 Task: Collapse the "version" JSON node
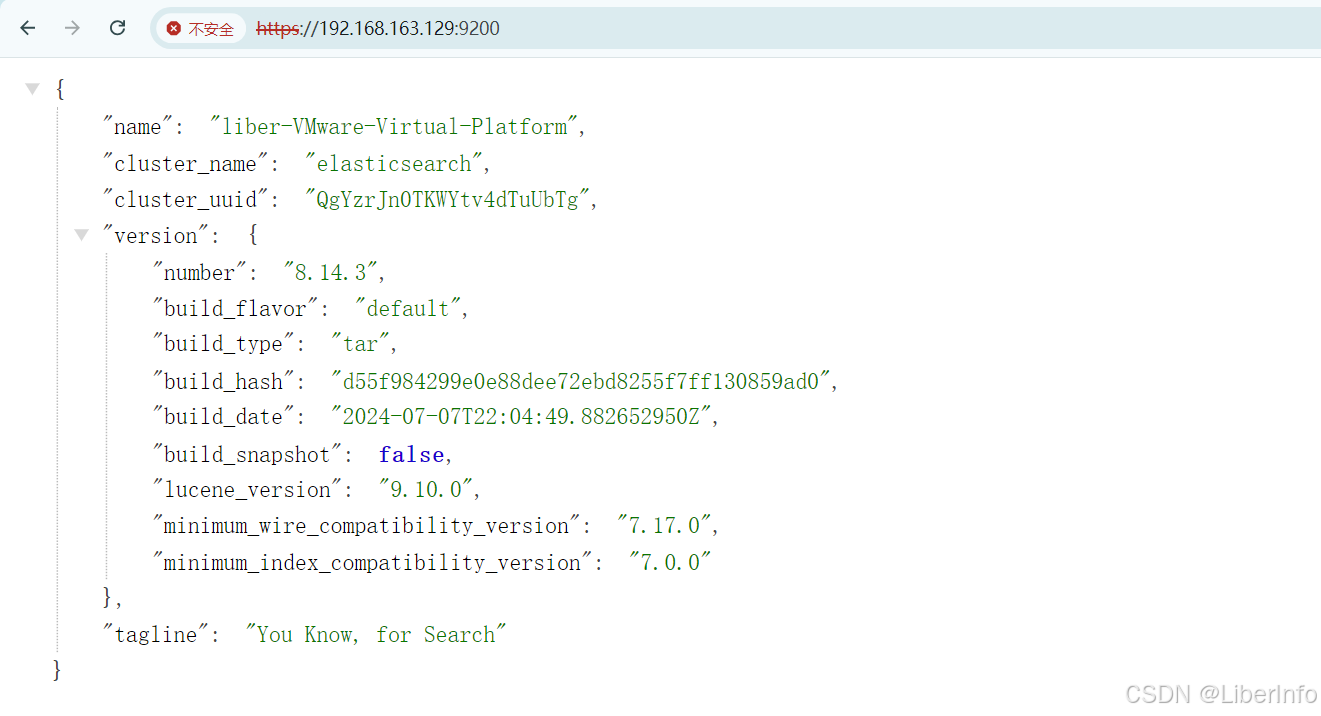coord(82,235)
